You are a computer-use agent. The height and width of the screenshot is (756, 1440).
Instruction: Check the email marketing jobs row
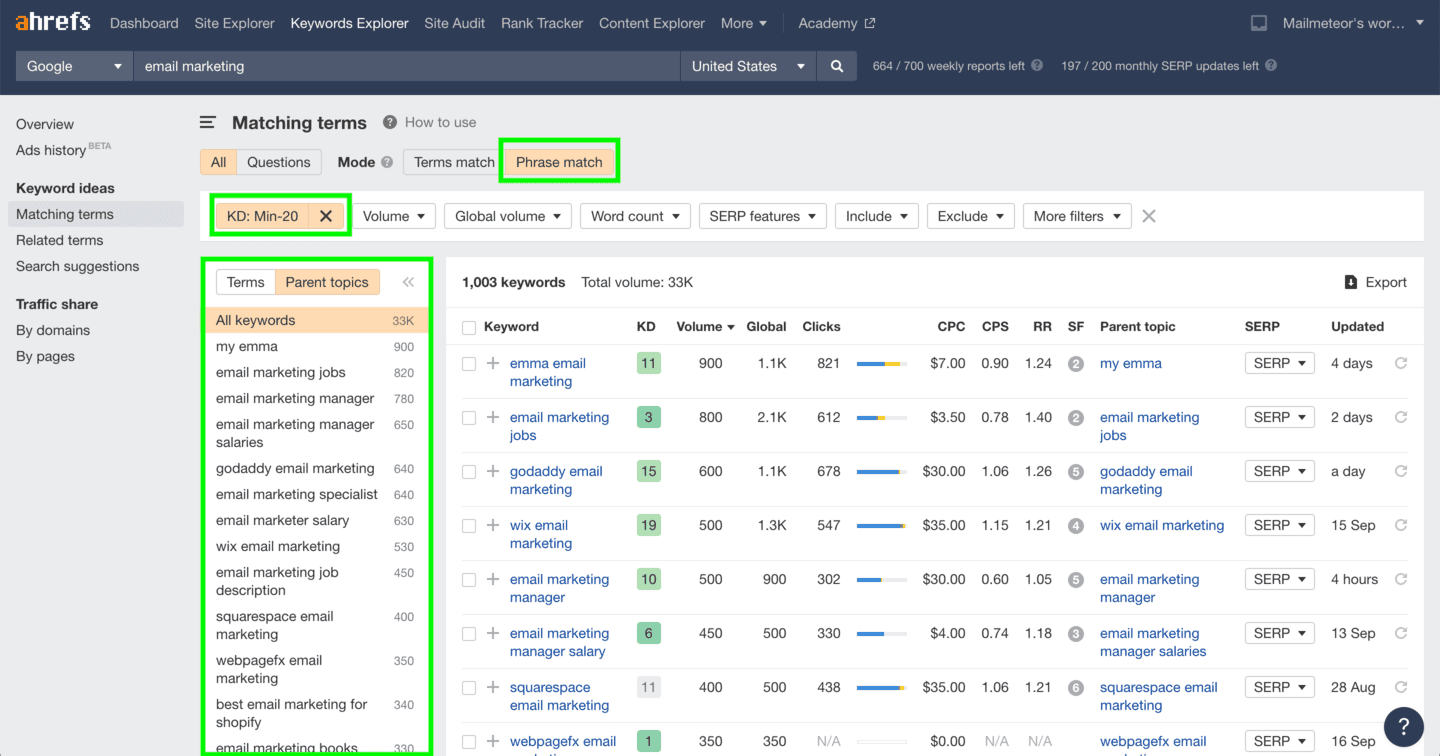click(469, 418)
